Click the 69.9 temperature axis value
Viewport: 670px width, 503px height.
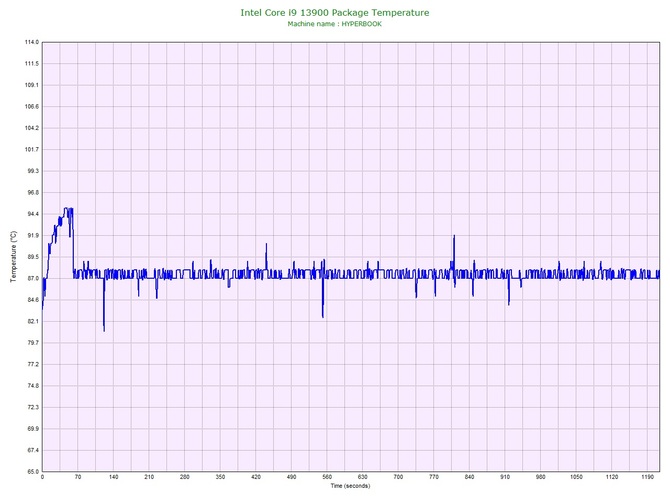[x=32, y=429]
